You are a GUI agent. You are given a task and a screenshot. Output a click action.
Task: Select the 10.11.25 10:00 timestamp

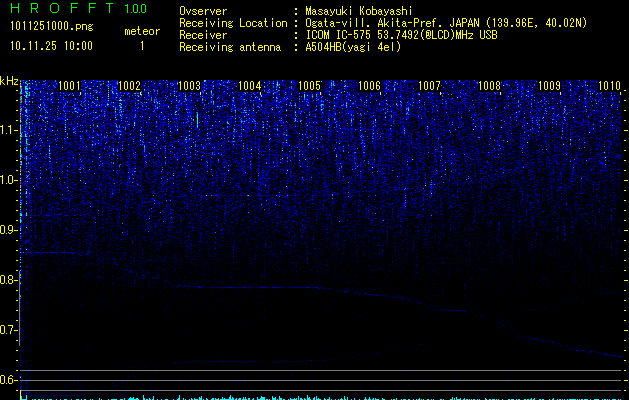point(50,46)
